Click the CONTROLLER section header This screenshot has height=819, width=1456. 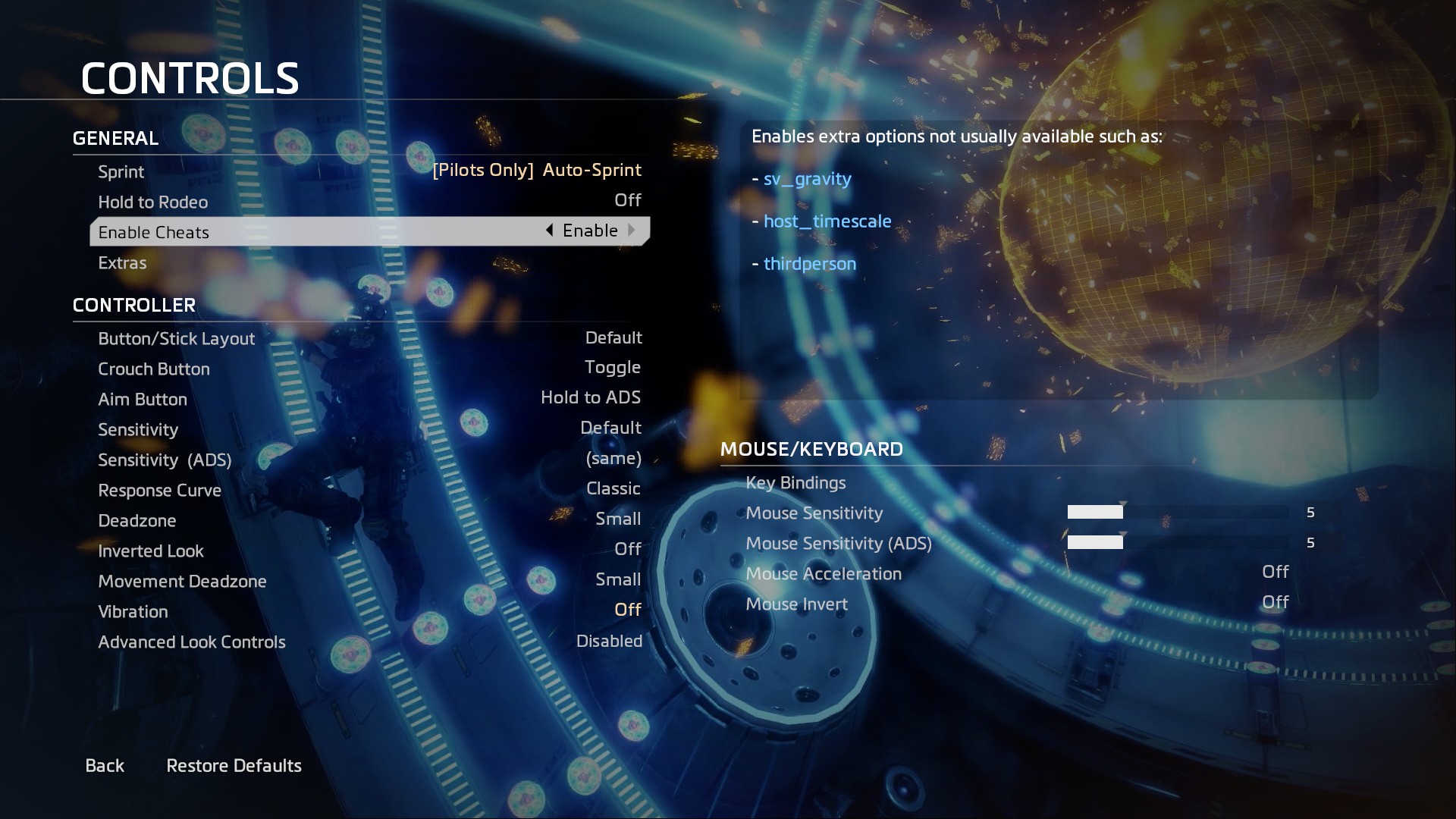coord(135,305)
